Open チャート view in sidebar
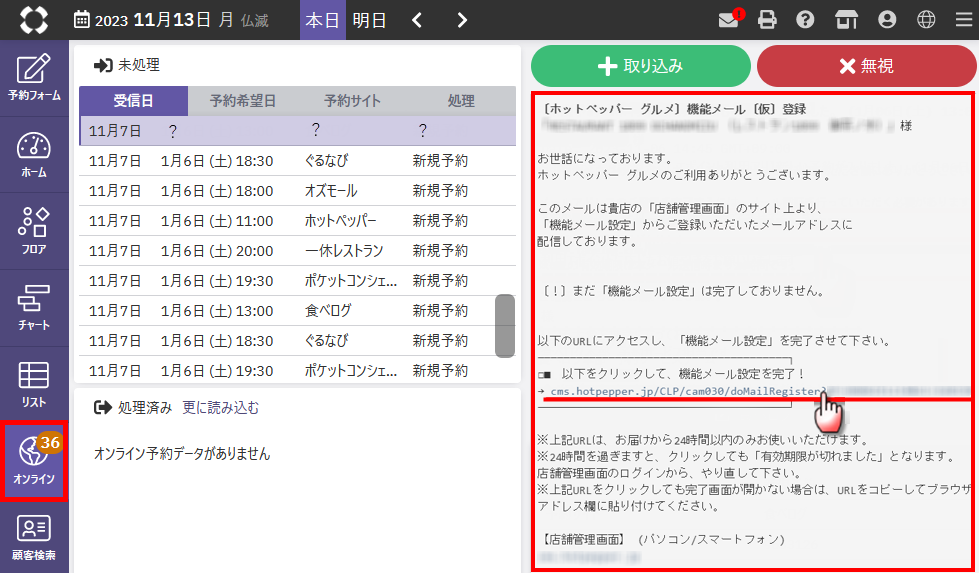 point(34,308)
